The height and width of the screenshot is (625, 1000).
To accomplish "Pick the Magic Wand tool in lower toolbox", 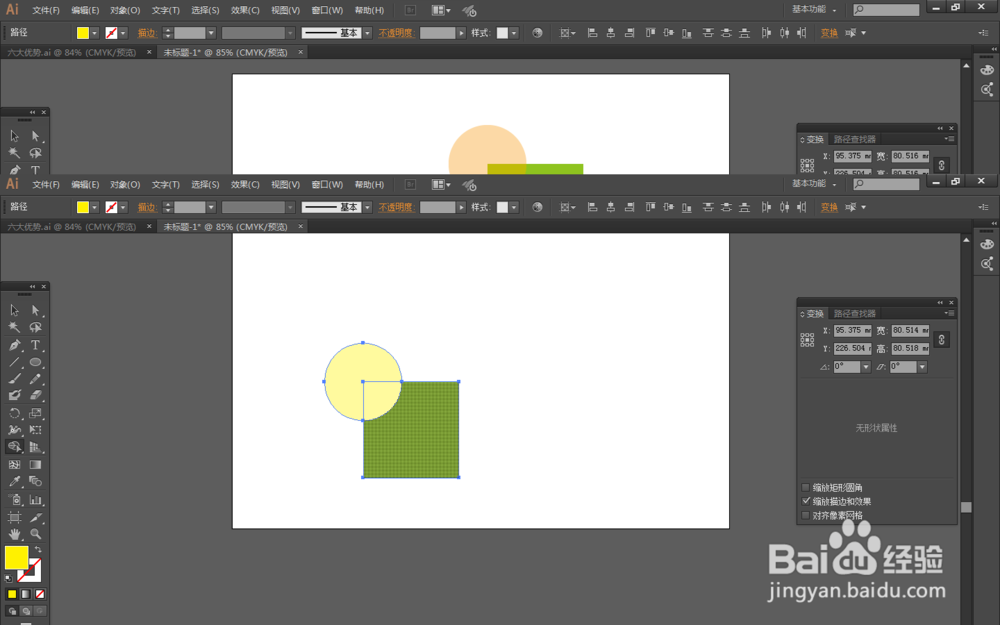I will (x=14, y=327).
